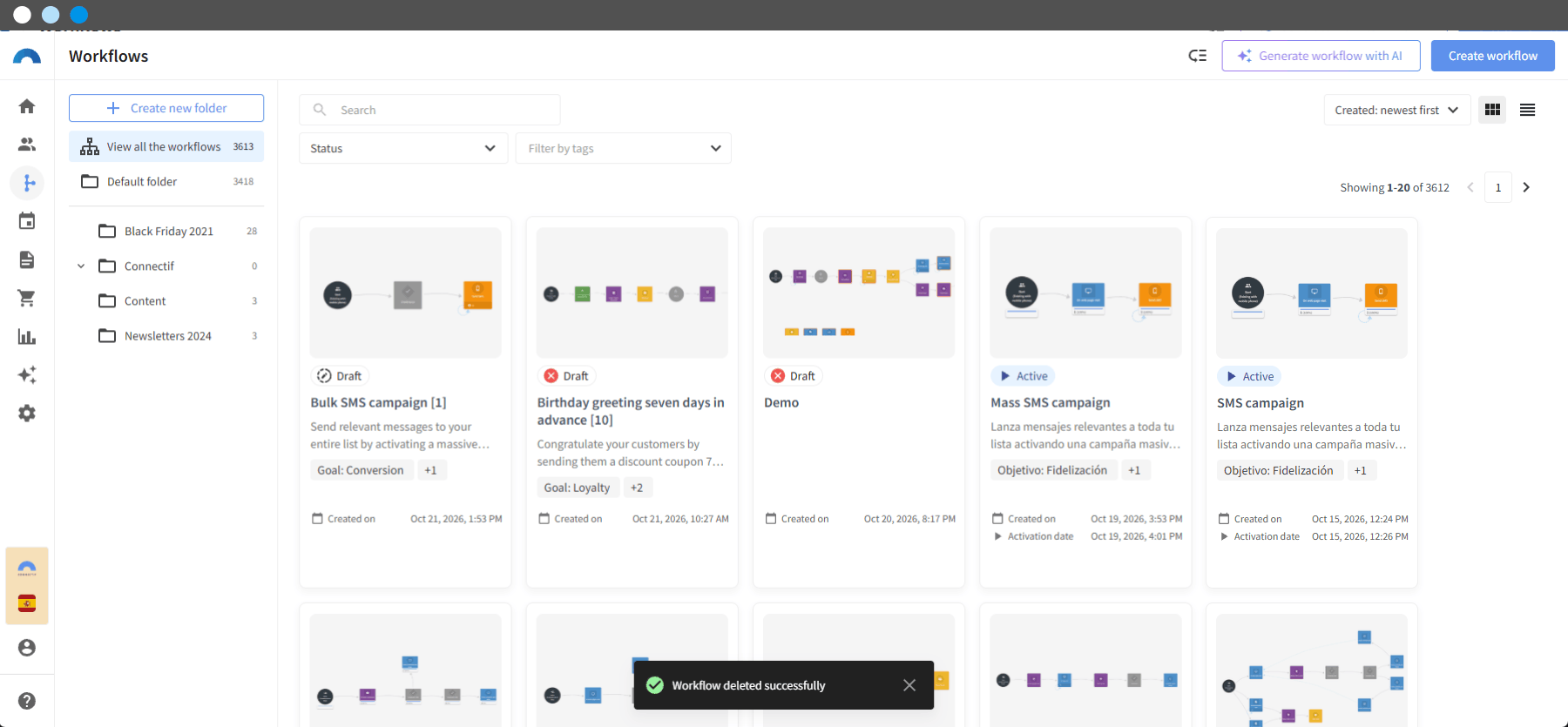The width and height of the screenshot is (1568, 727).
Task: Open Birthday greeting workflow thumbnail
Action: (632, 293)
